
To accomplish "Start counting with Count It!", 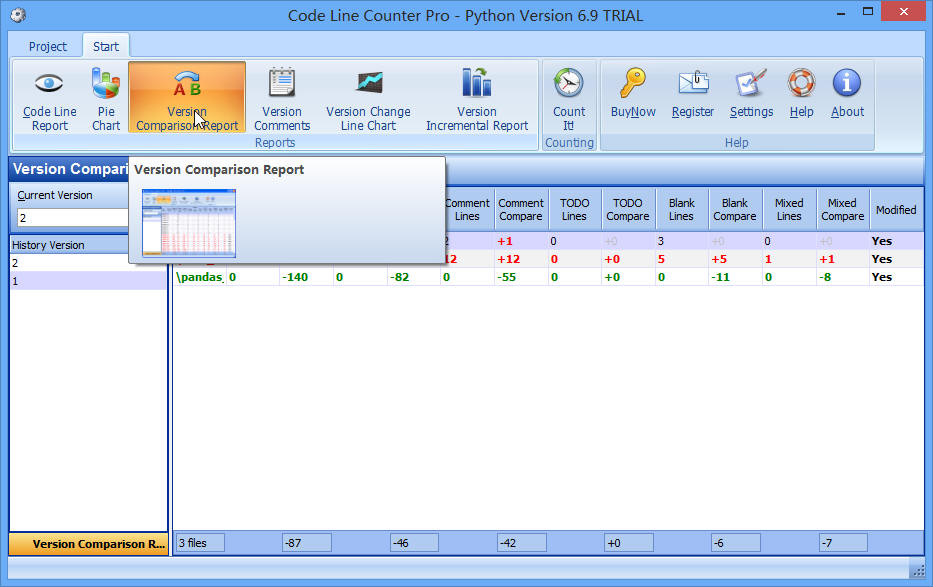I will tap(569, 99).
